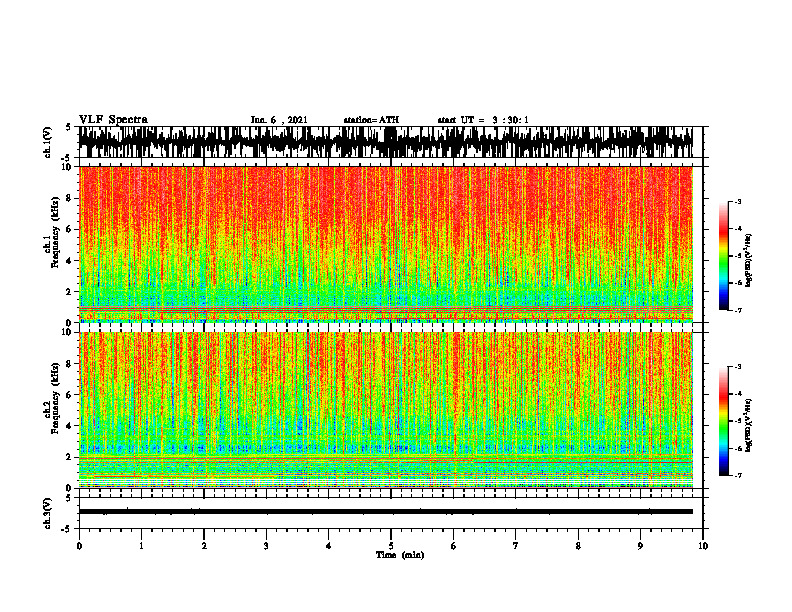Select the "start UT = 3 :30: 1" text
792x612 pixels.
coord(483,120)
